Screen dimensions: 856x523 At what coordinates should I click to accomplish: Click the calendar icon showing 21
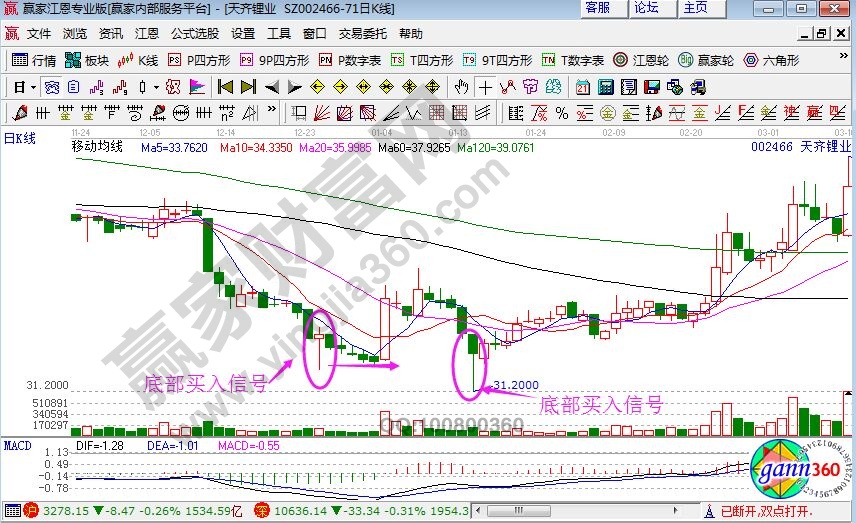582,86
